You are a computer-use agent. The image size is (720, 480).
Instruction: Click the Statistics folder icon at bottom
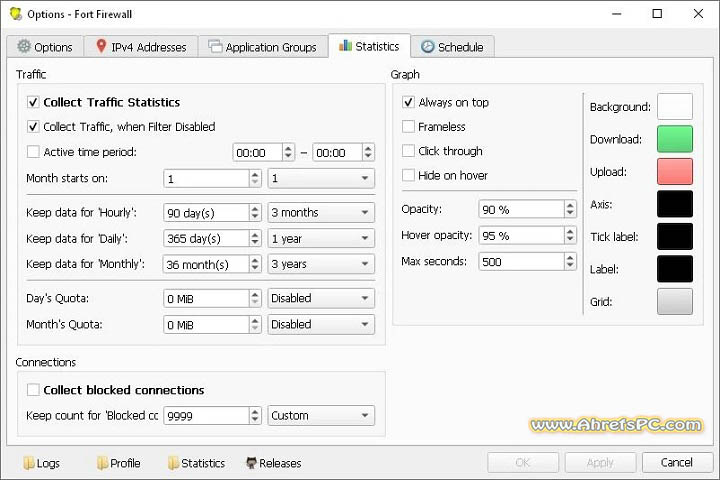(x=173, y=463)
